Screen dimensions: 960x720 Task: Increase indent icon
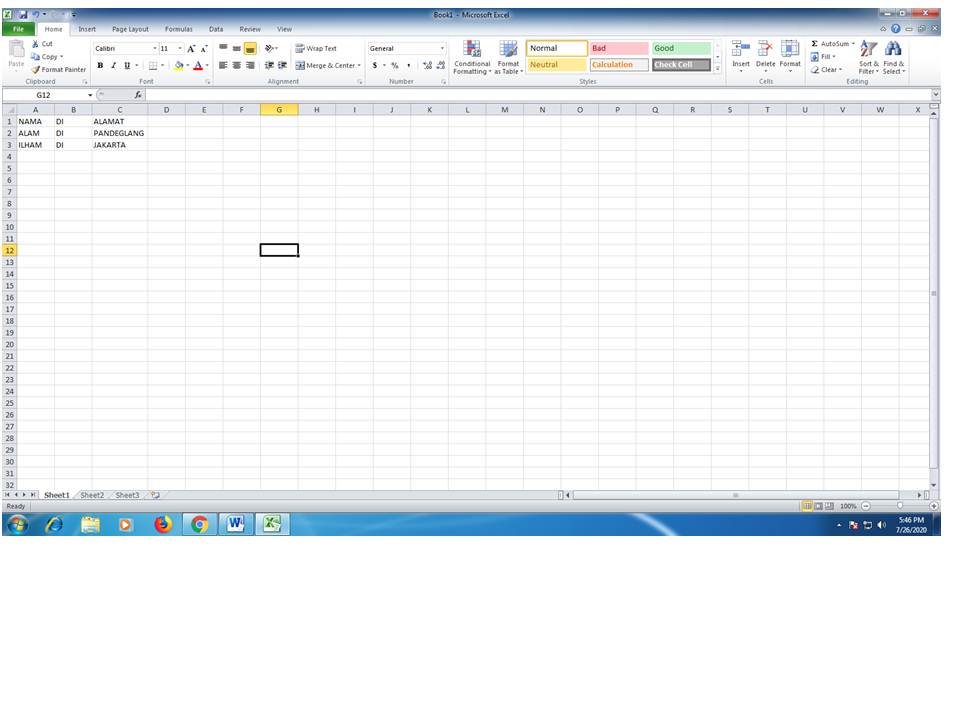[282, 66]
